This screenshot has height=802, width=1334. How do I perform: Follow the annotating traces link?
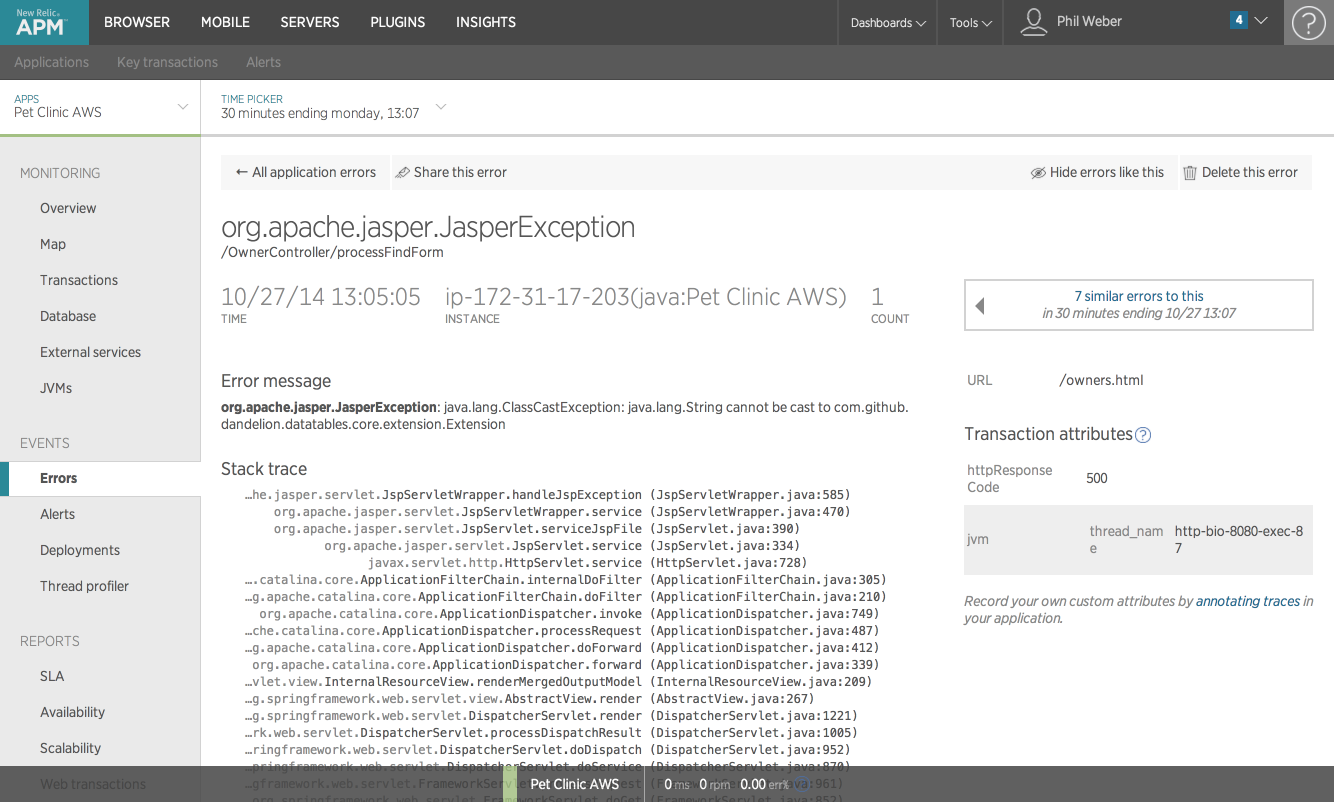(x=1248, y=601)
